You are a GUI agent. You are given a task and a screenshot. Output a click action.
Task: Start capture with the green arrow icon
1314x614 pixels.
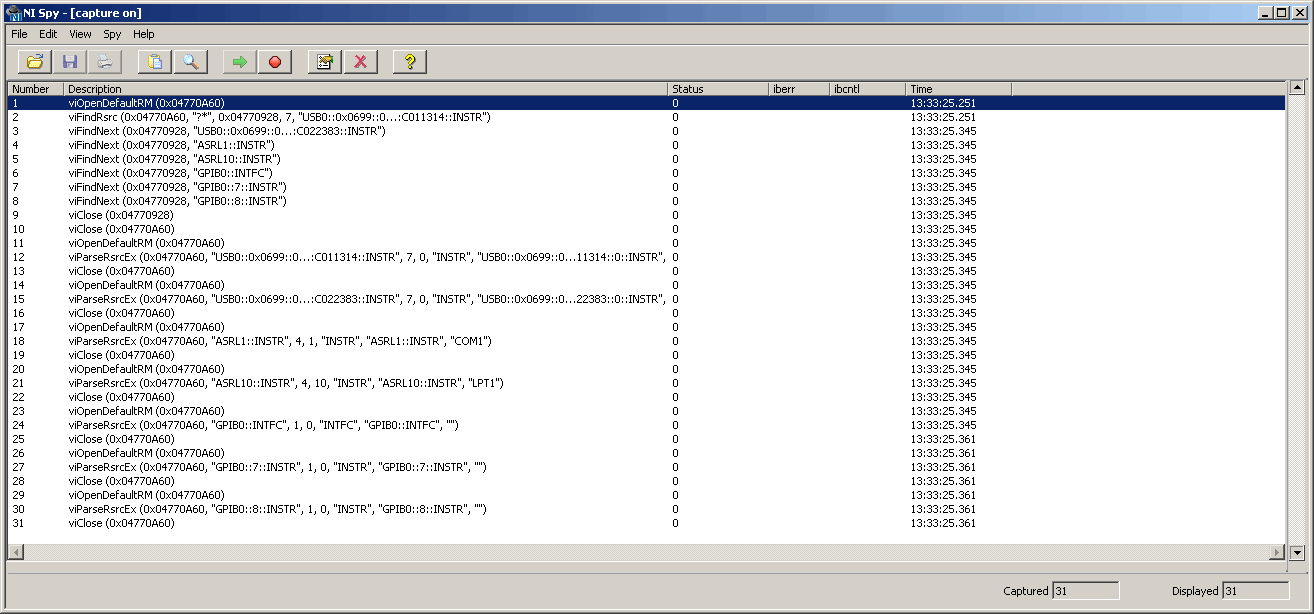(x=240, y=62)
